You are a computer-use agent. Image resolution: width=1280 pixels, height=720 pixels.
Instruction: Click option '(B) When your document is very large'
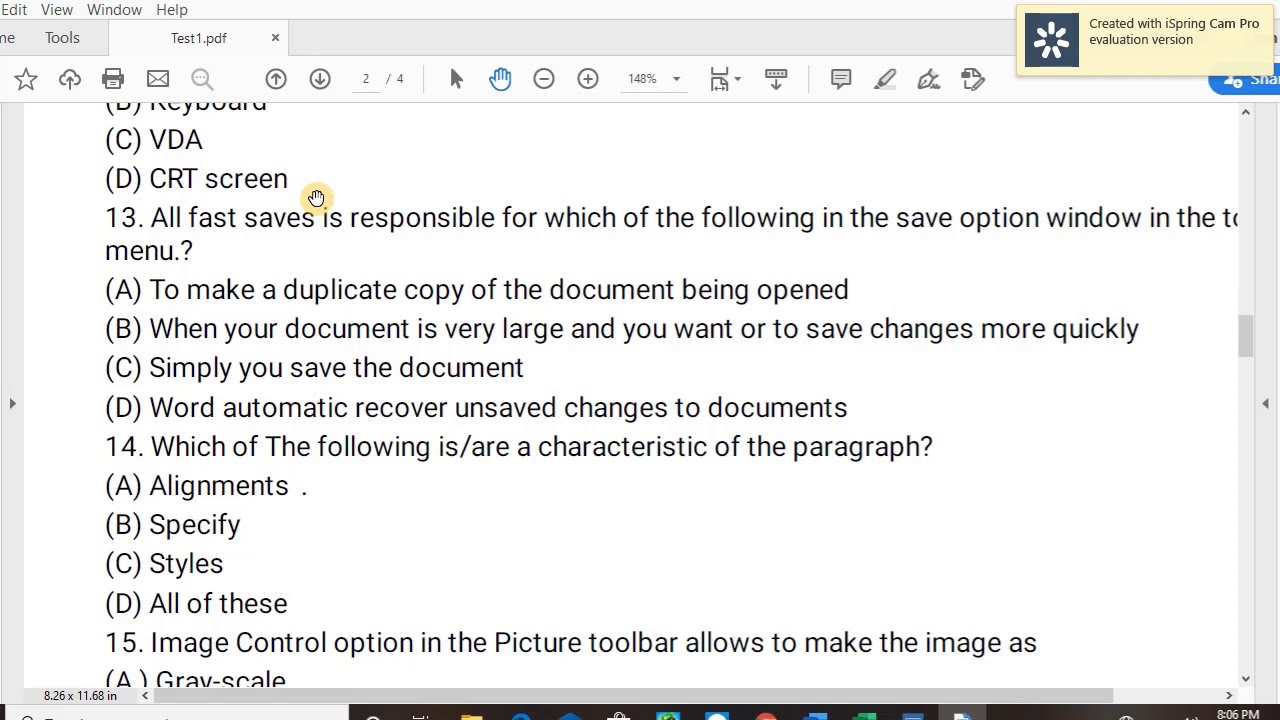click(622, 329)
